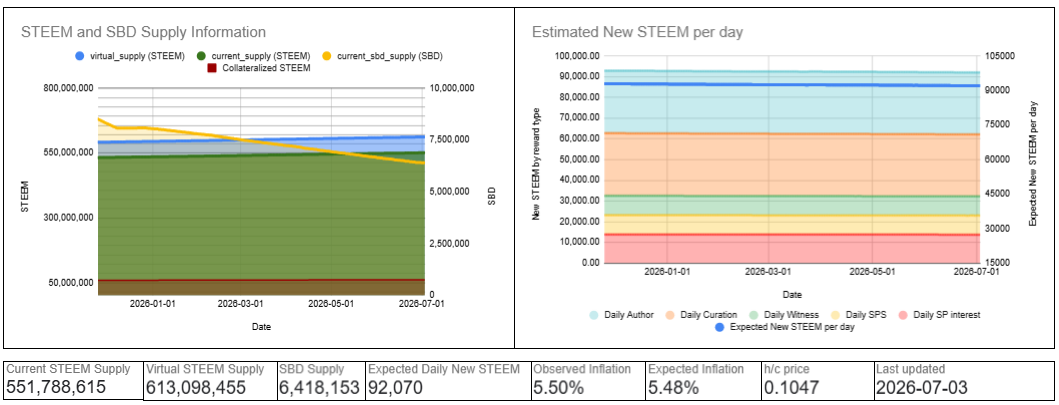The height and width of the screenshot is (405, 1059).
Task: Click the 'Collateralized STEEM' legend label
Action: pos(266,68)
